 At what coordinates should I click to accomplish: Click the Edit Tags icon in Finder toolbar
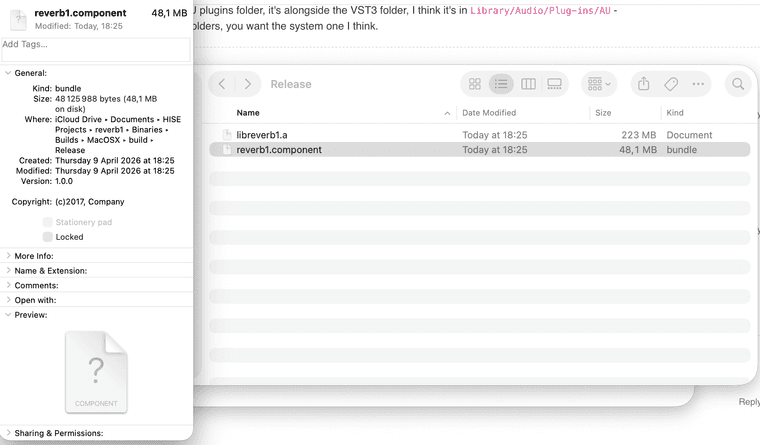point(671,84)
